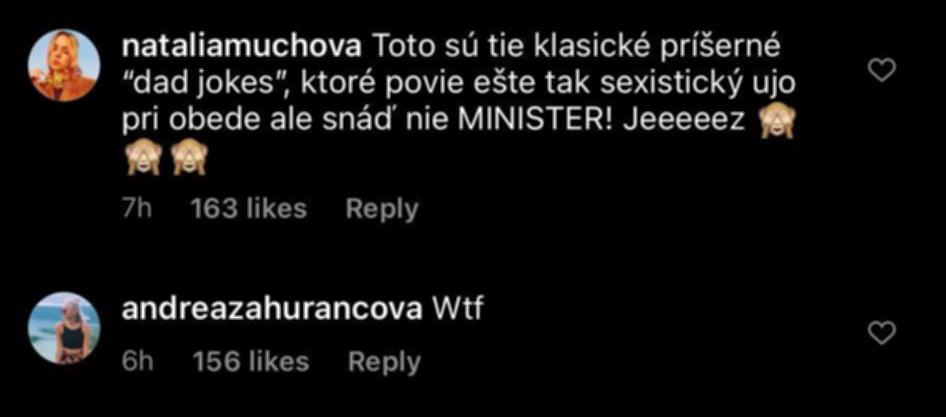Click the 7h timestamp
The width and height of the screenshot is (946, 417).
click(x=136, y=209)
